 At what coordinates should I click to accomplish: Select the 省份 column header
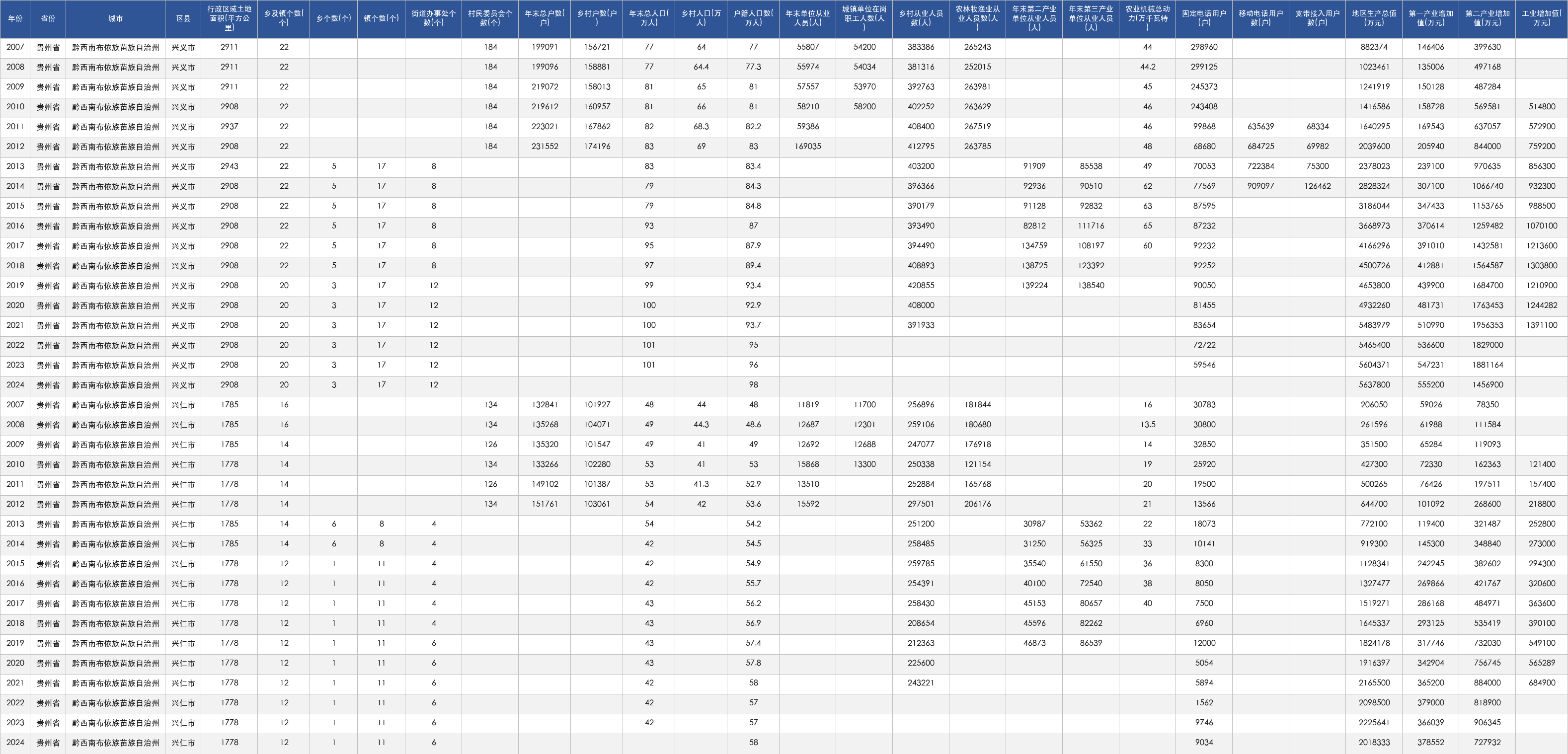[x=48, y=19]
